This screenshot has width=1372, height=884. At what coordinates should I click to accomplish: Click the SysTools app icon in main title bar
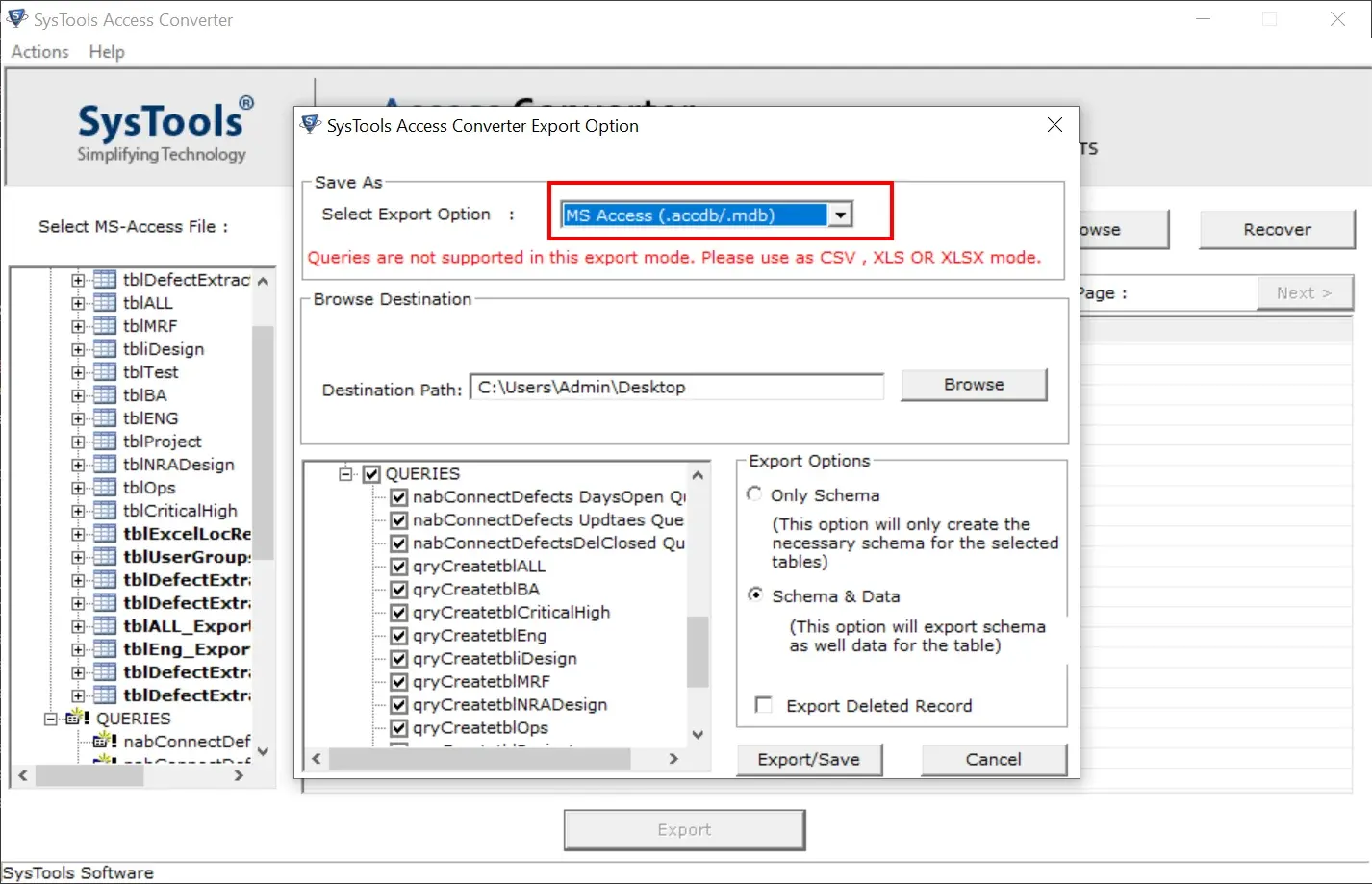16,18
